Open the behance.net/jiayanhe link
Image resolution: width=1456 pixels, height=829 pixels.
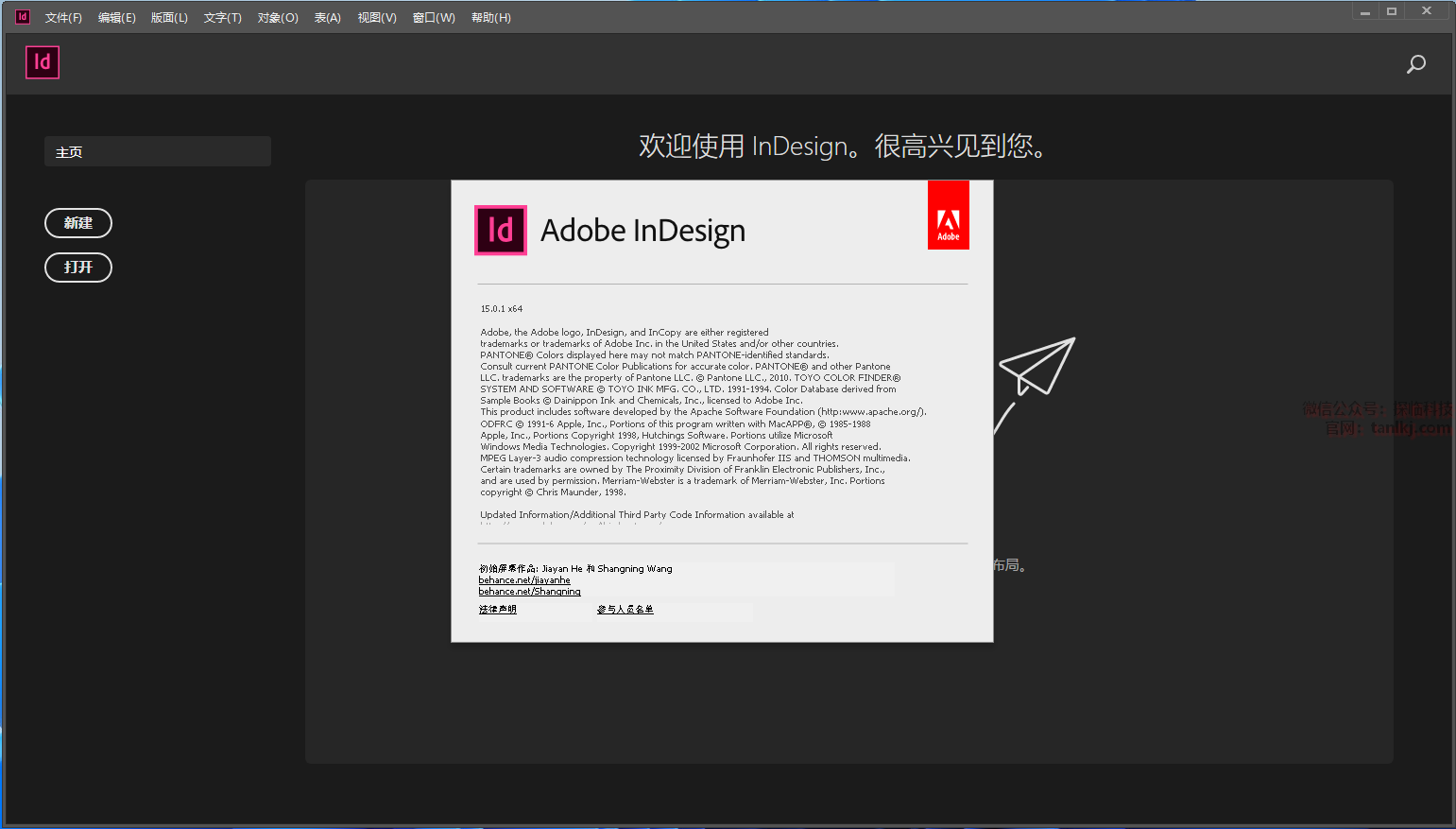point(524,580)
